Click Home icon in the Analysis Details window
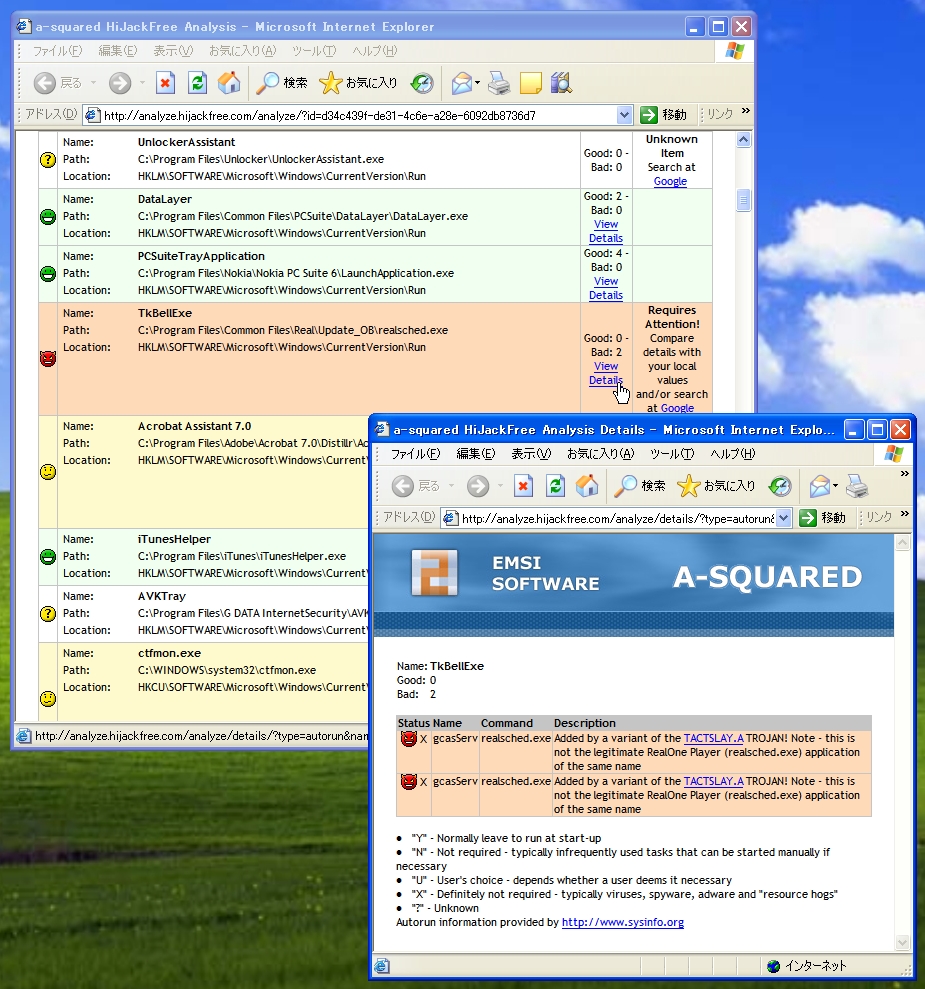 coord(587,486)
